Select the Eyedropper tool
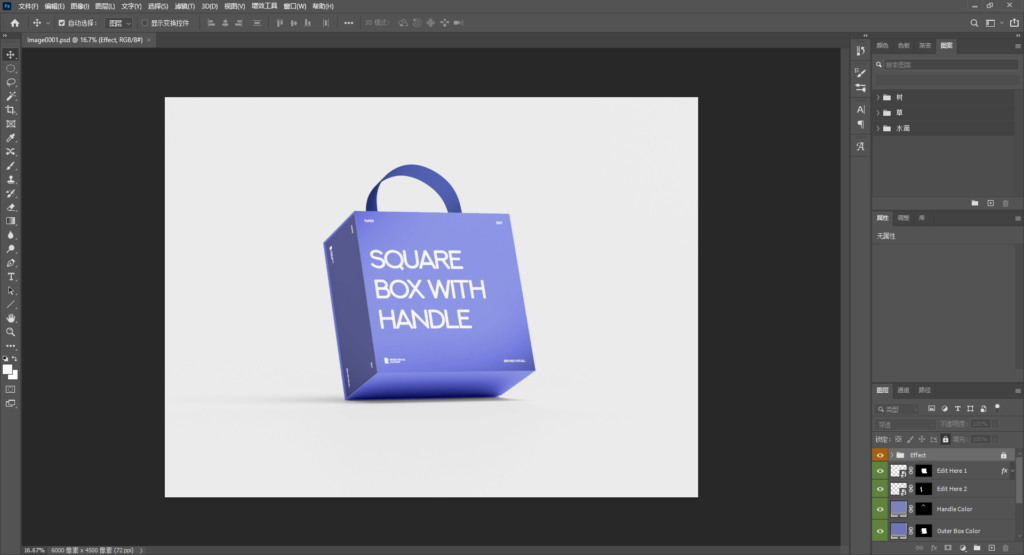Screen dimensions: 1024x555 pyautogui.click(x=10, y=138)
